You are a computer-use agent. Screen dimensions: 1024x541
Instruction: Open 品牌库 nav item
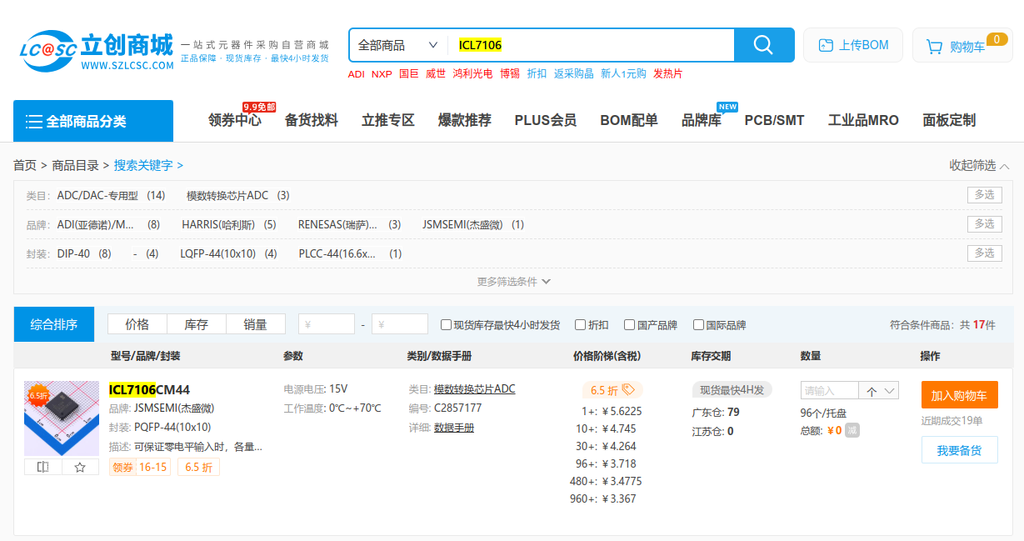[x=701, y=120]
